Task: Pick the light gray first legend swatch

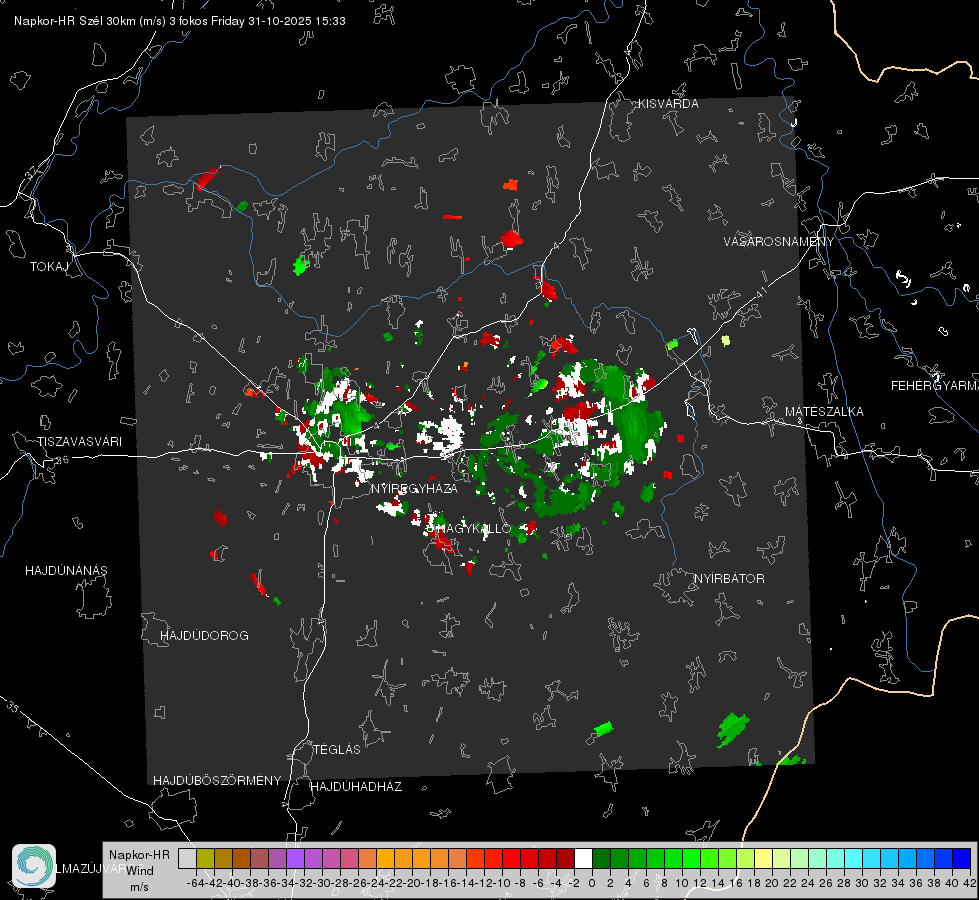Action: tap(187, 858)
